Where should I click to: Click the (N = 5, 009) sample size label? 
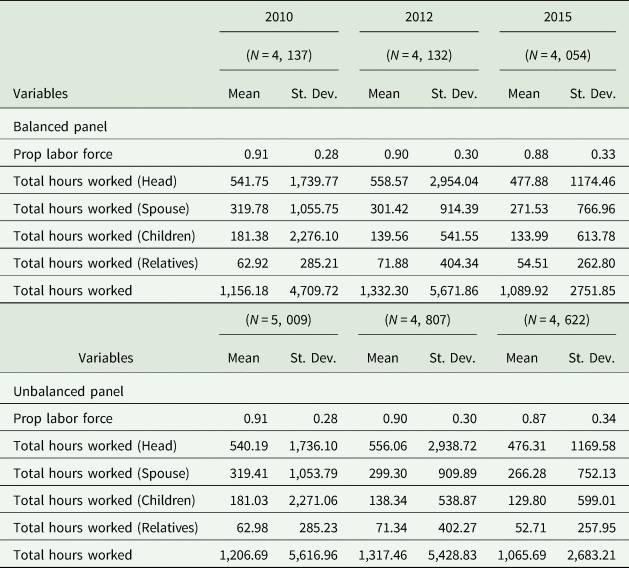[279, 320]
